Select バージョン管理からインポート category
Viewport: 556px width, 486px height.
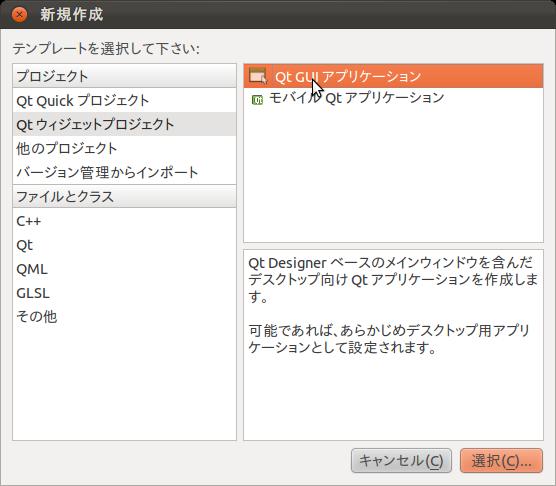(124, 172)
